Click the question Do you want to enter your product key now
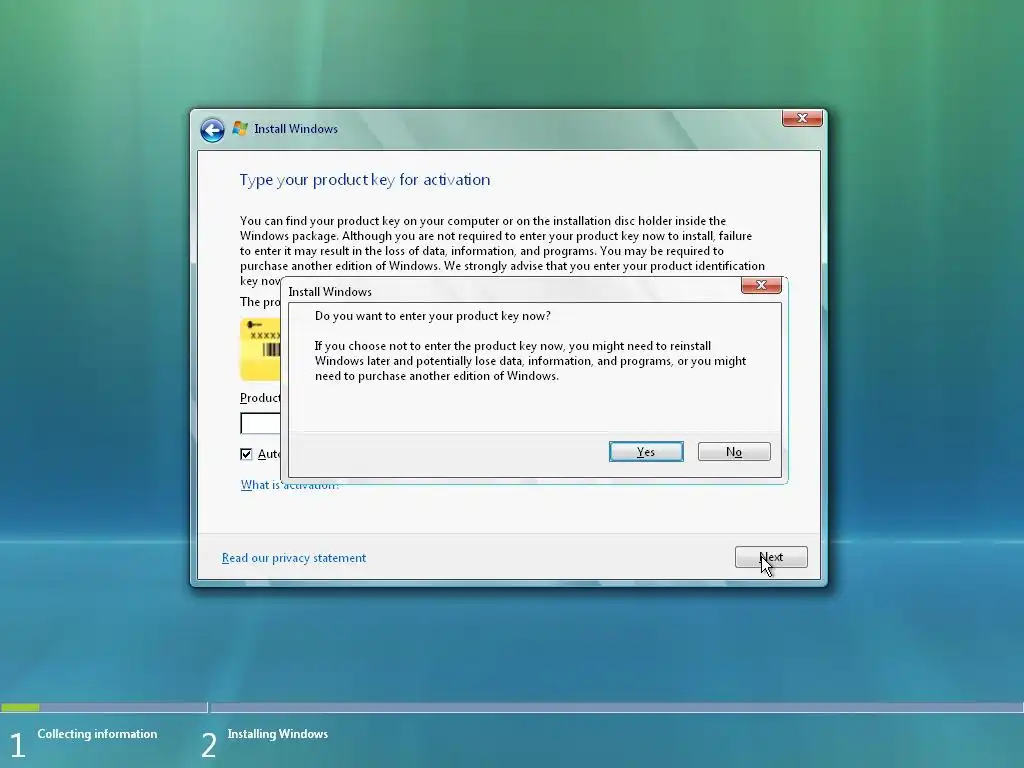This screenshot has height=768, width=1024. point(432,316)
